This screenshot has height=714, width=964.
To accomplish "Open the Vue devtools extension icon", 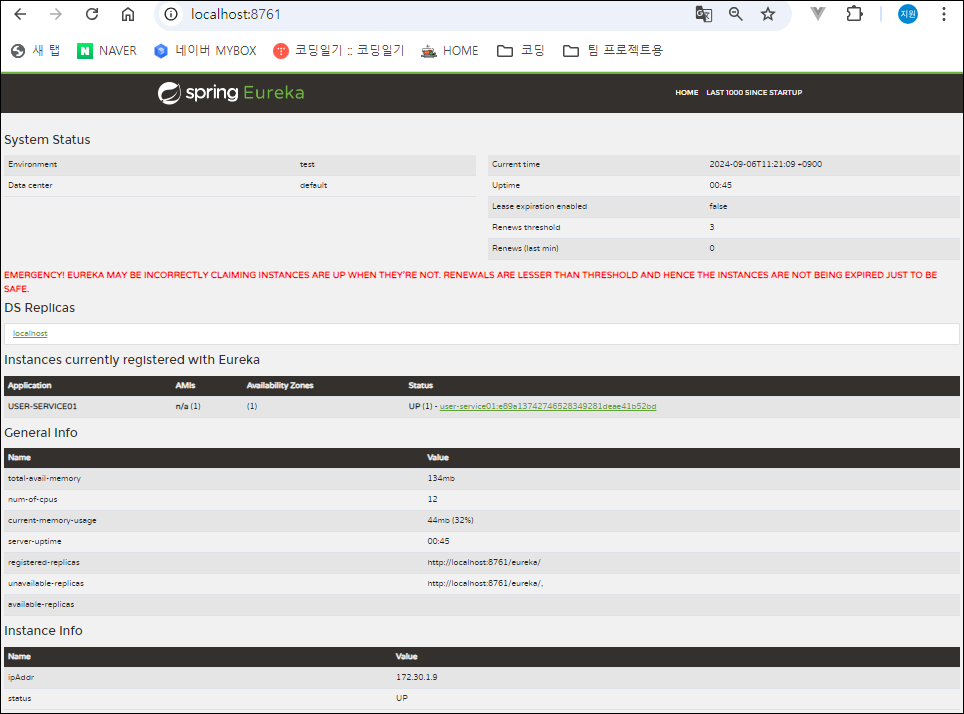I will click(818, 14).
